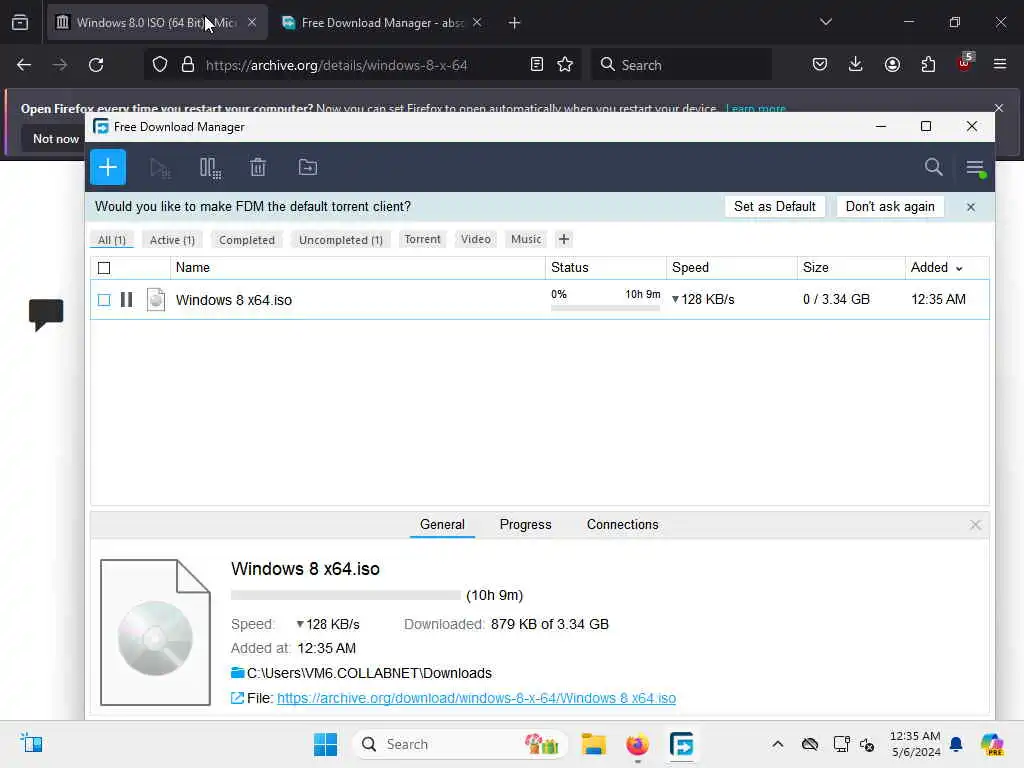Sort by the Added column arrow
This screenshot has height=768, width=1024.
(x=959, y=268)
